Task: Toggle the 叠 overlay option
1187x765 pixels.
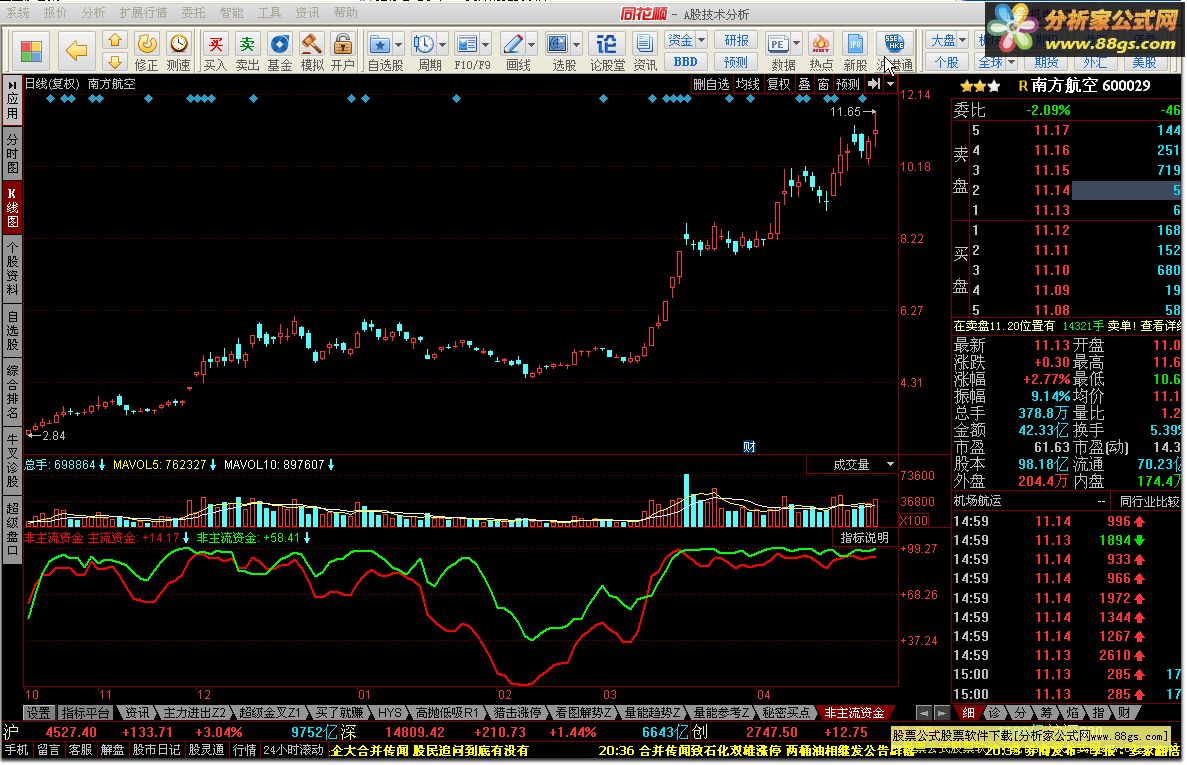Action: tap(804, 84)
